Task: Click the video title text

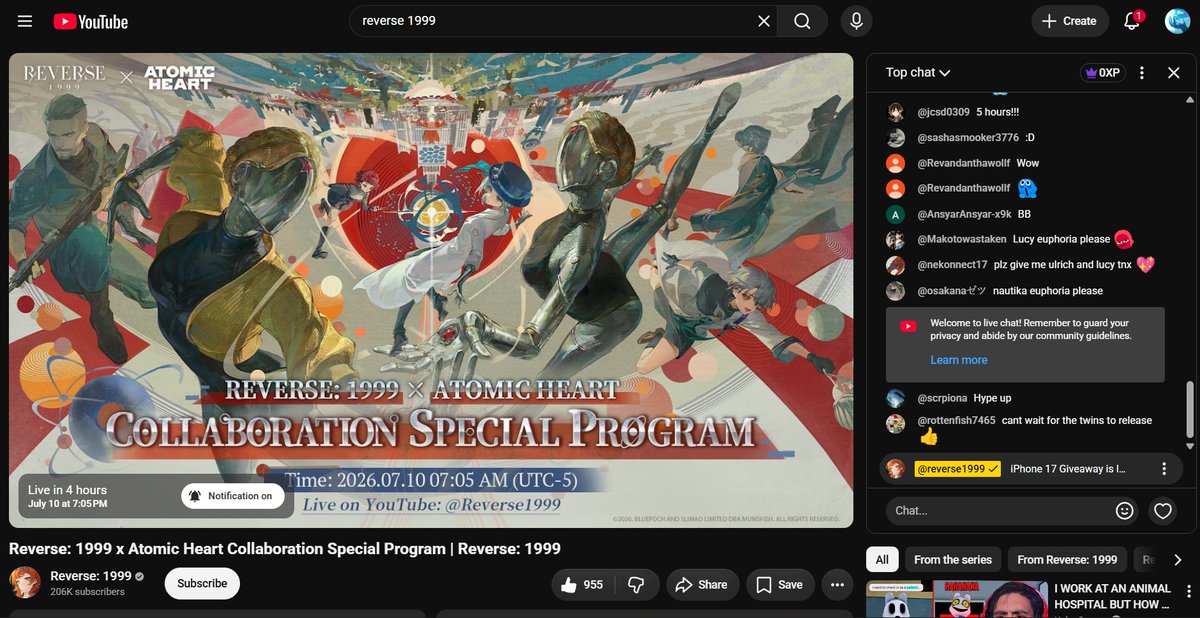Action: [285, 549]
